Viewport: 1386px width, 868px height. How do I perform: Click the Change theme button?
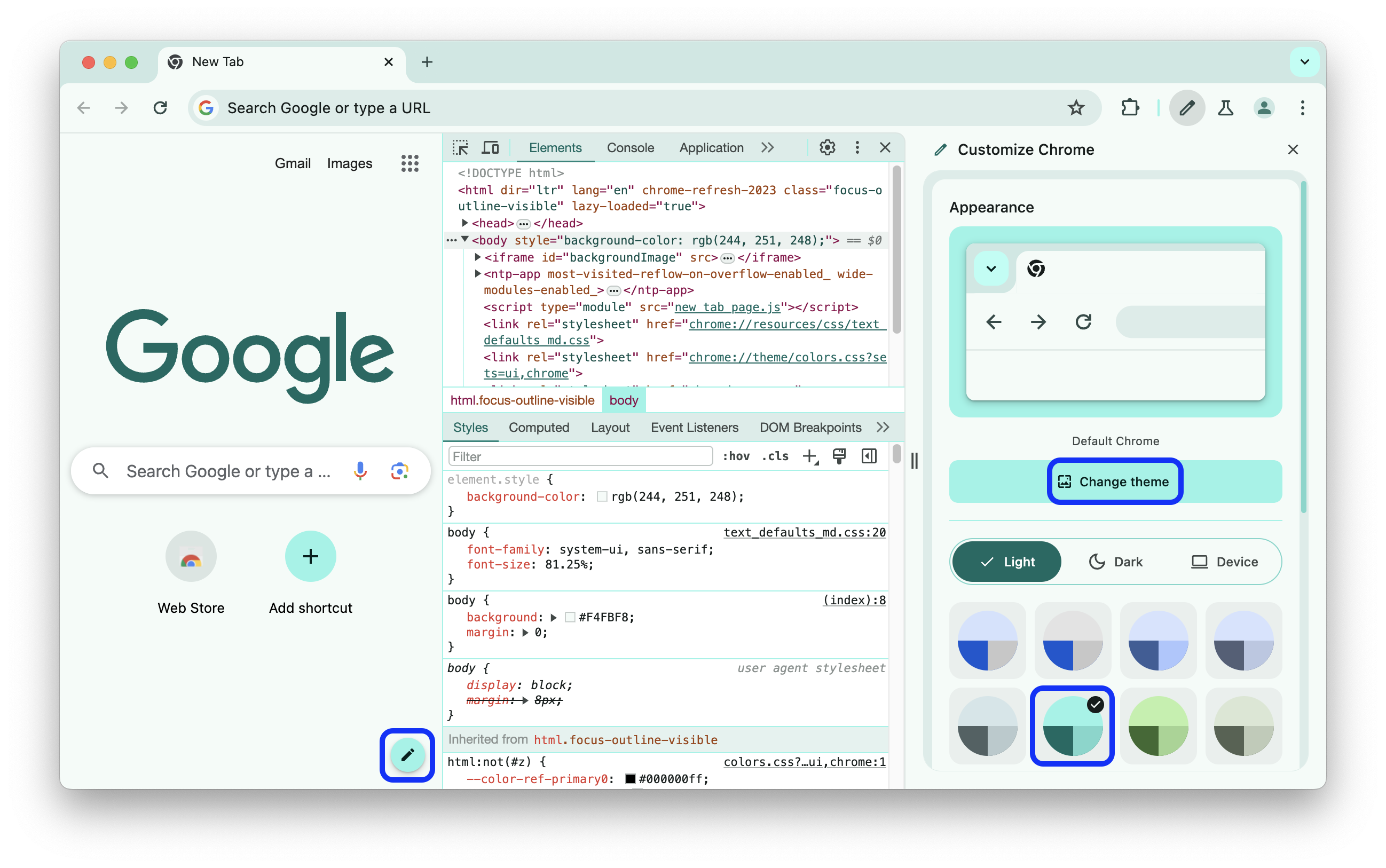click(1113, 481)
